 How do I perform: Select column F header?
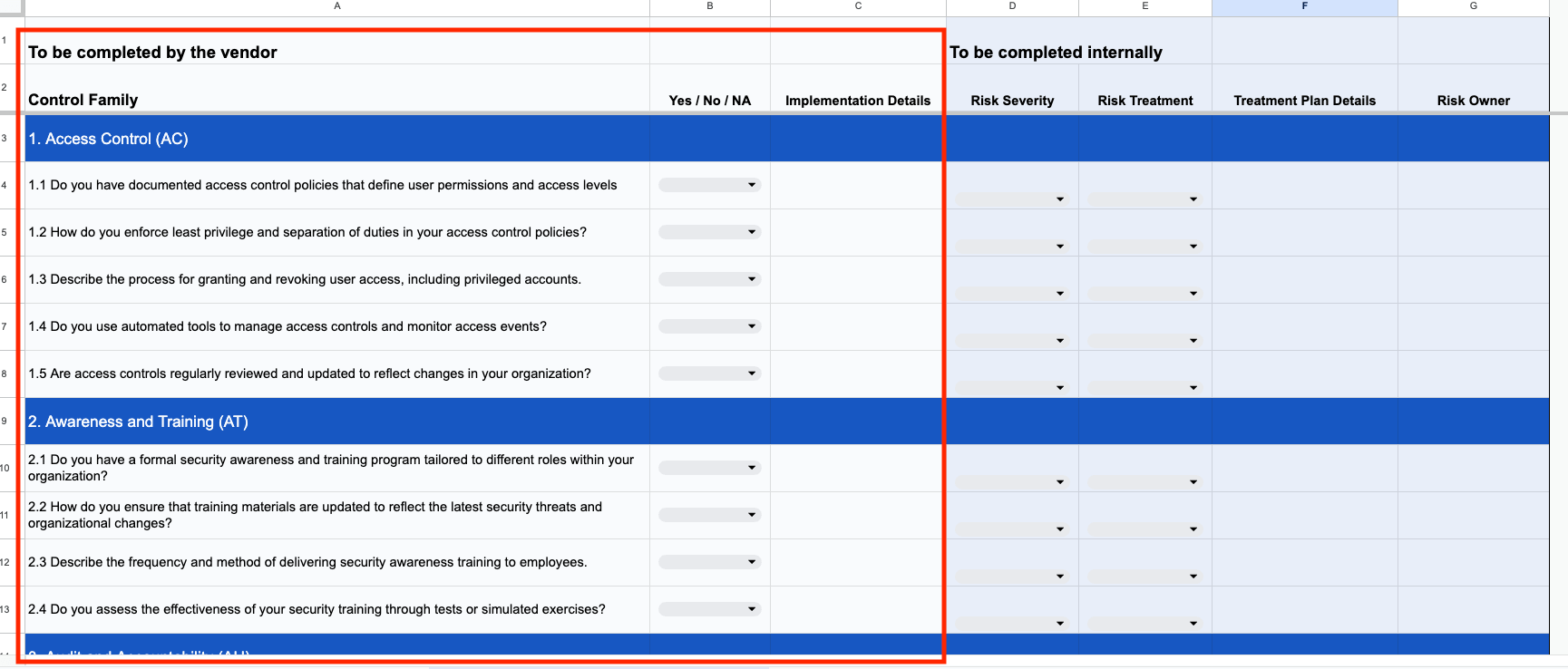pyautogui.click(x=1304, y=6)
